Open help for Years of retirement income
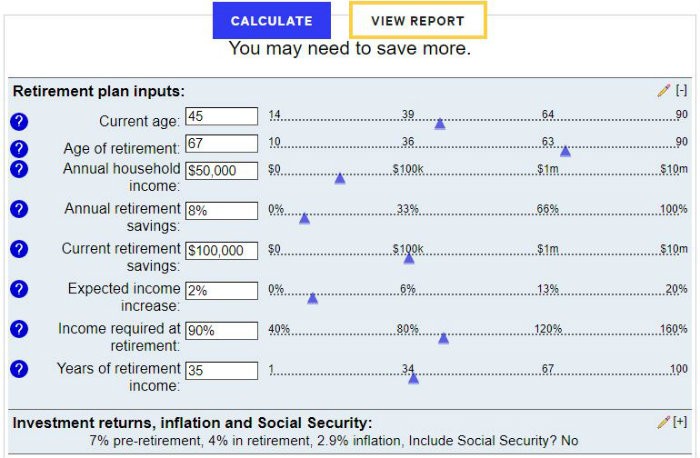Screen dimensions: 700x458 point(19,369)
